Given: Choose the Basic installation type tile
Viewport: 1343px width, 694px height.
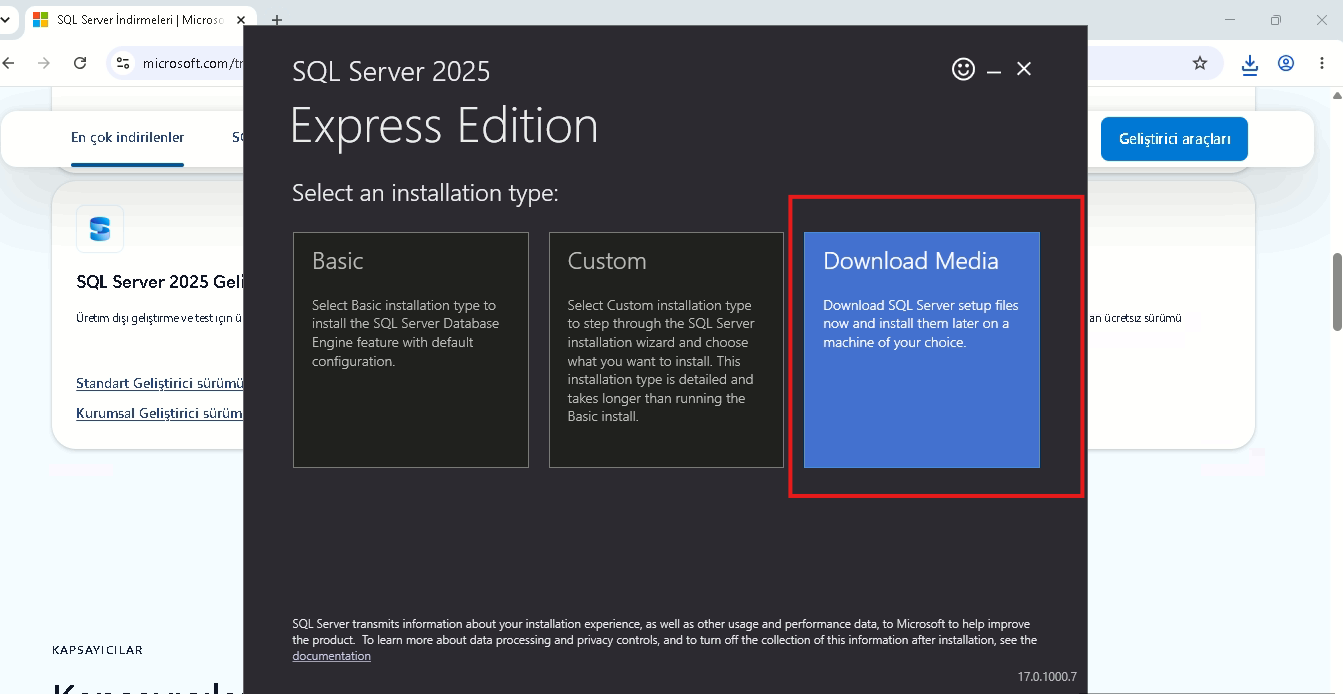Looking at the screenshot, I should click(410, 350).
